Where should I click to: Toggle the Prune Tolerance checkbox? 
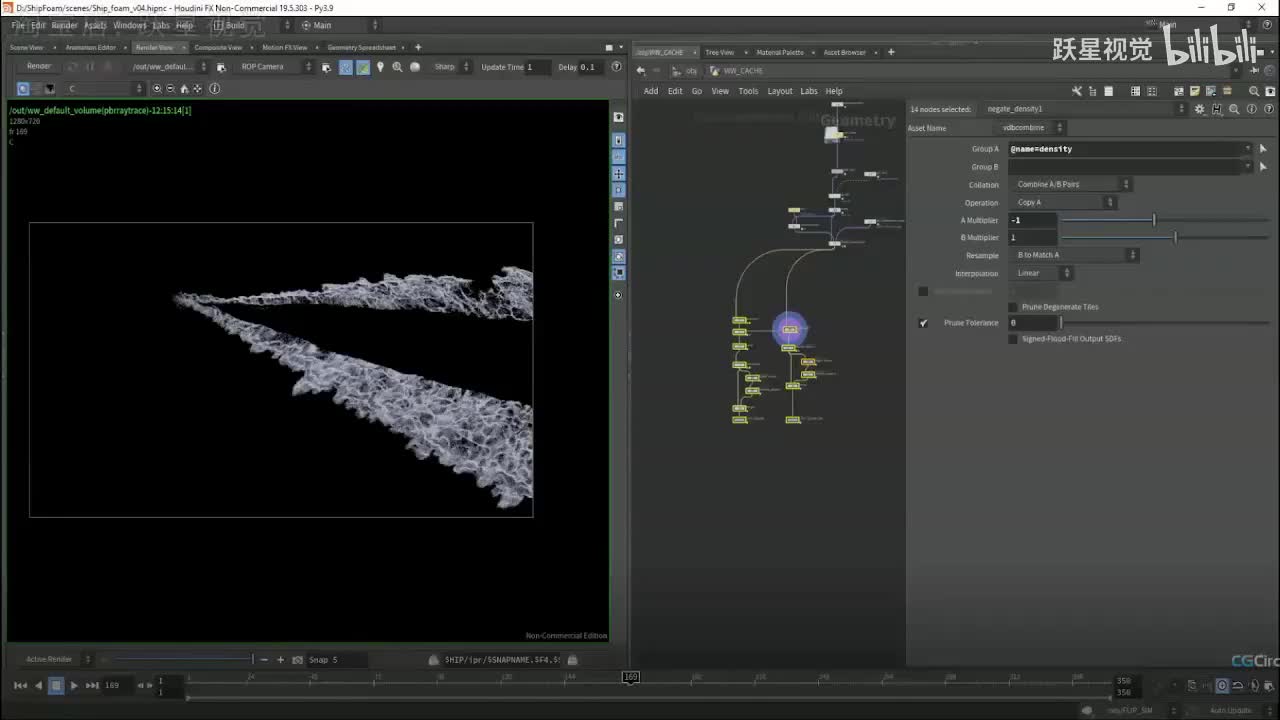pos(923,323)
